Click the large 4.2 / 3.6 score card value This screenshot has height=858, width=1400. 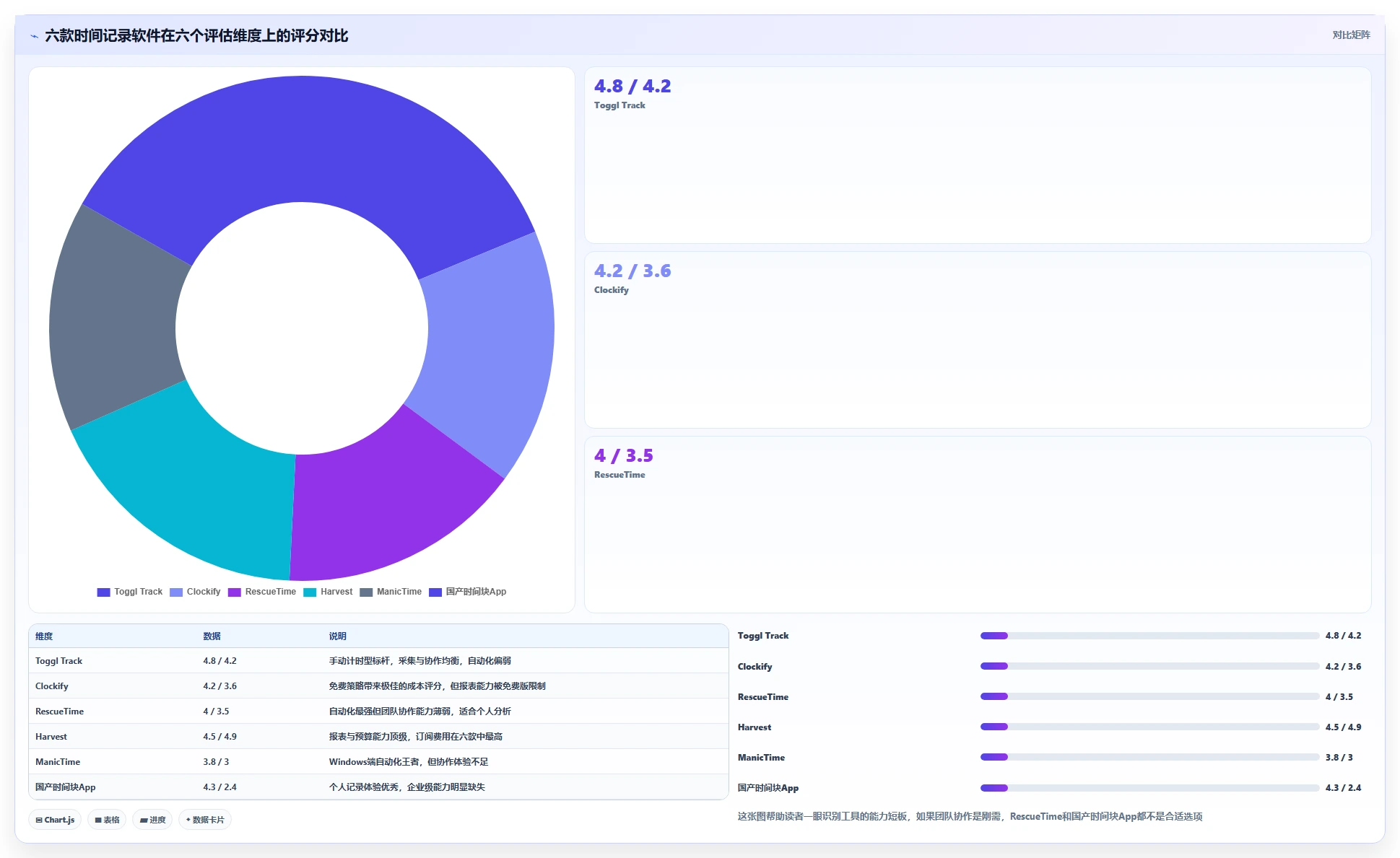pos(632,271)
